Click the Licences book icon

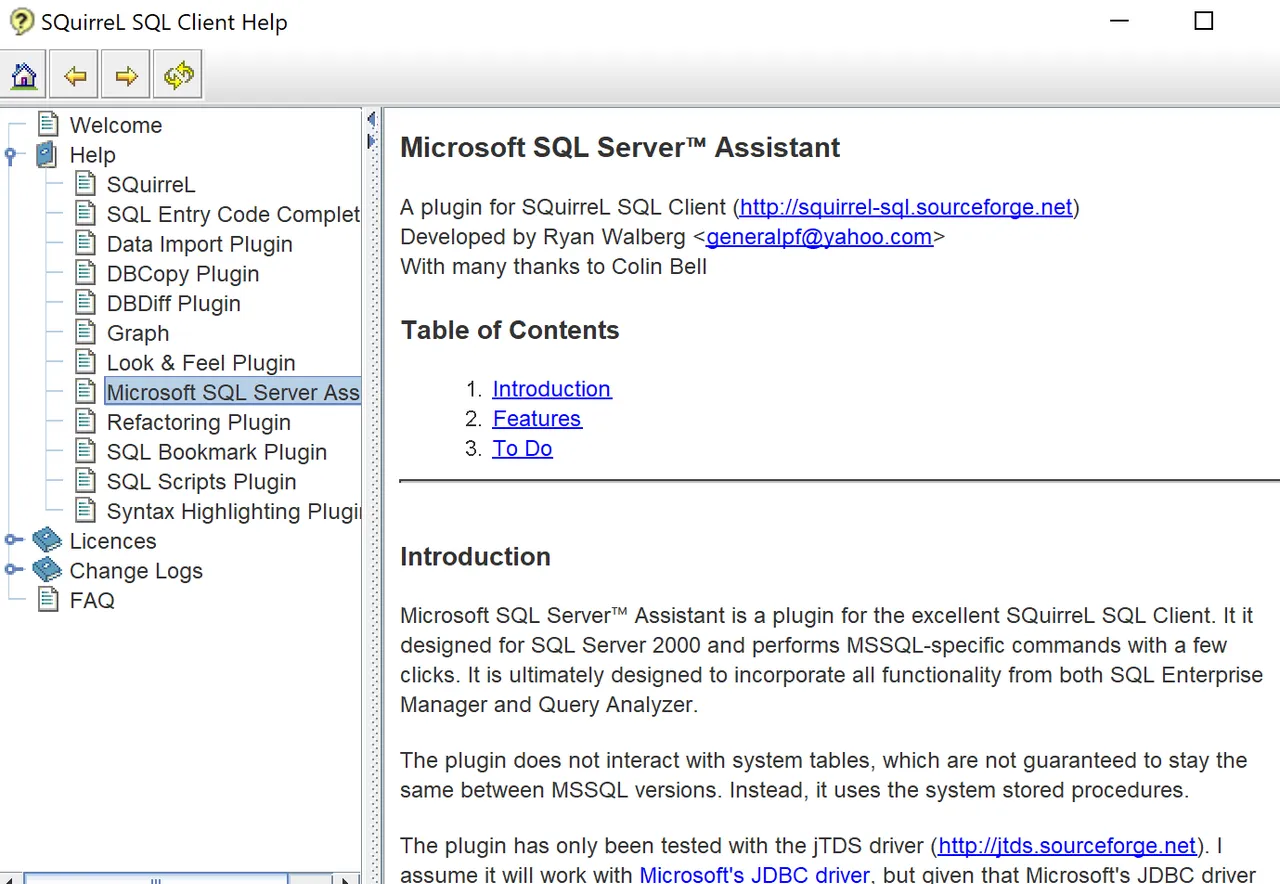pos(47,541)
